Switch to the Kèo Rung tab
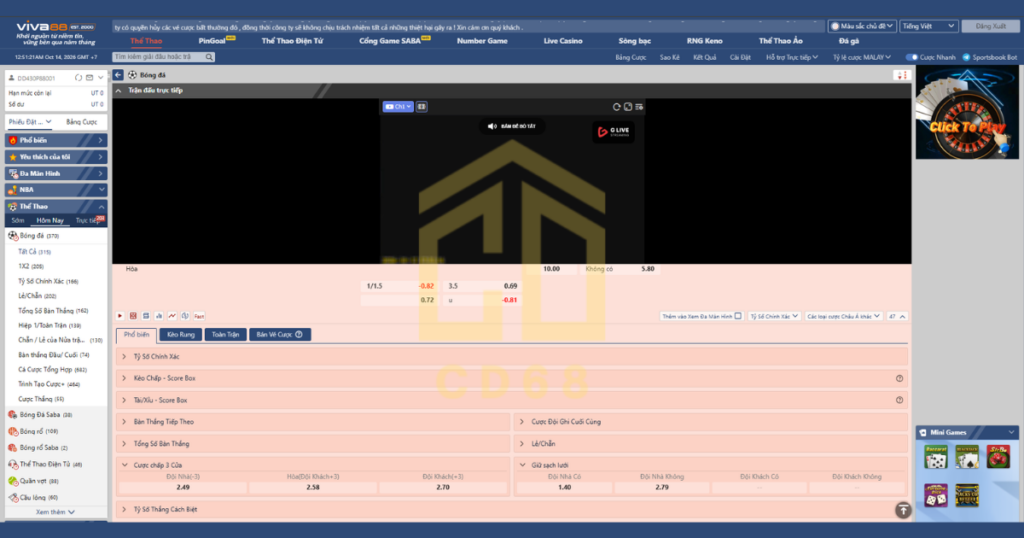The height and width of the screenshot is (538, 1024). 181,334
